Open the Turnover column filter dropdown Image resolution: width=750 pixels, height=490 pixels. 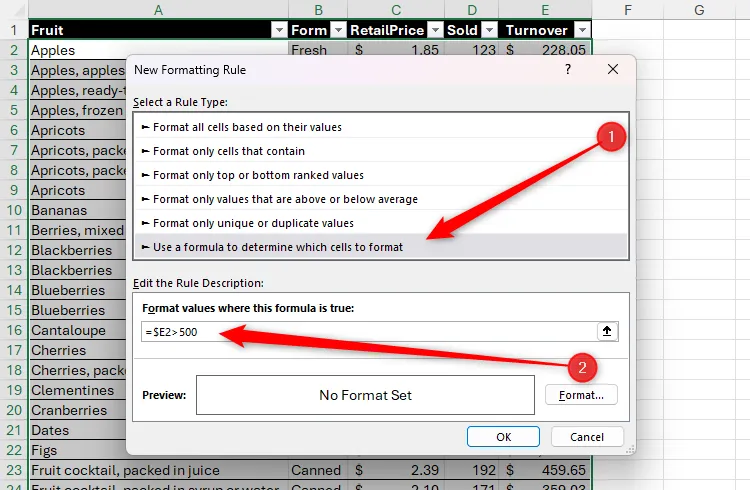pyautogui.click(x=580, y=30)
